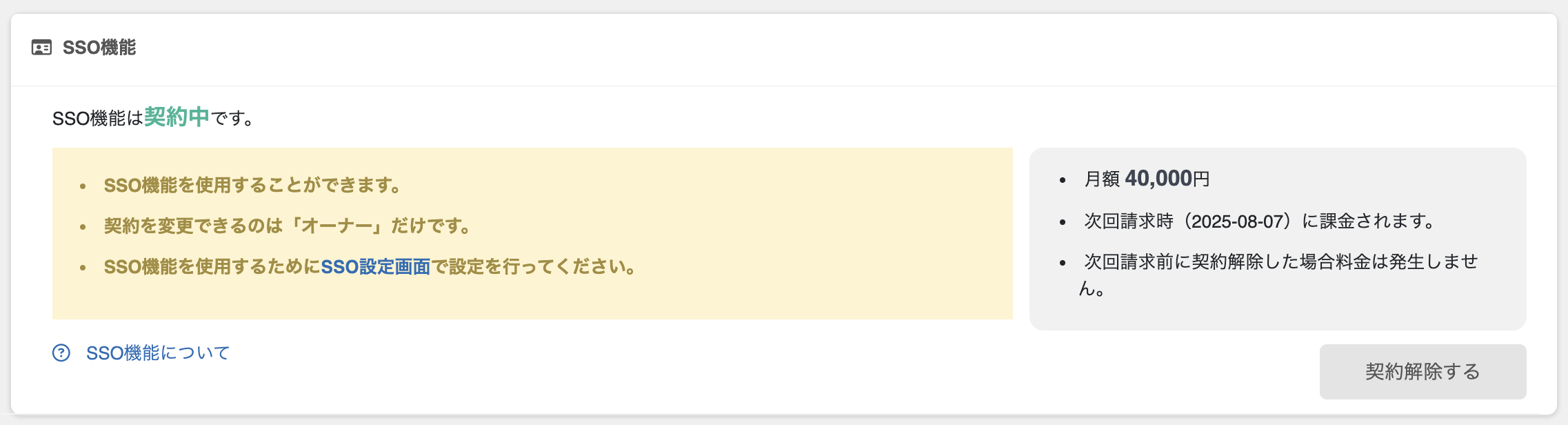The height and width of the screenshot is (425, 1568).
Task: Click the green 契約中 status text
Action: [x=177, y=117]
